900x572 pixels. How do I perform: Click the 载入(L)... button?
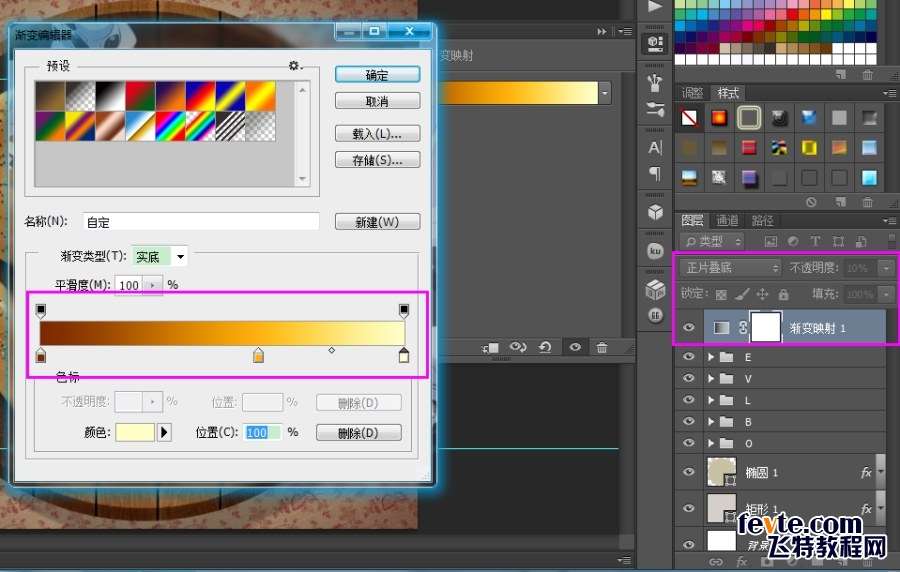377,134
